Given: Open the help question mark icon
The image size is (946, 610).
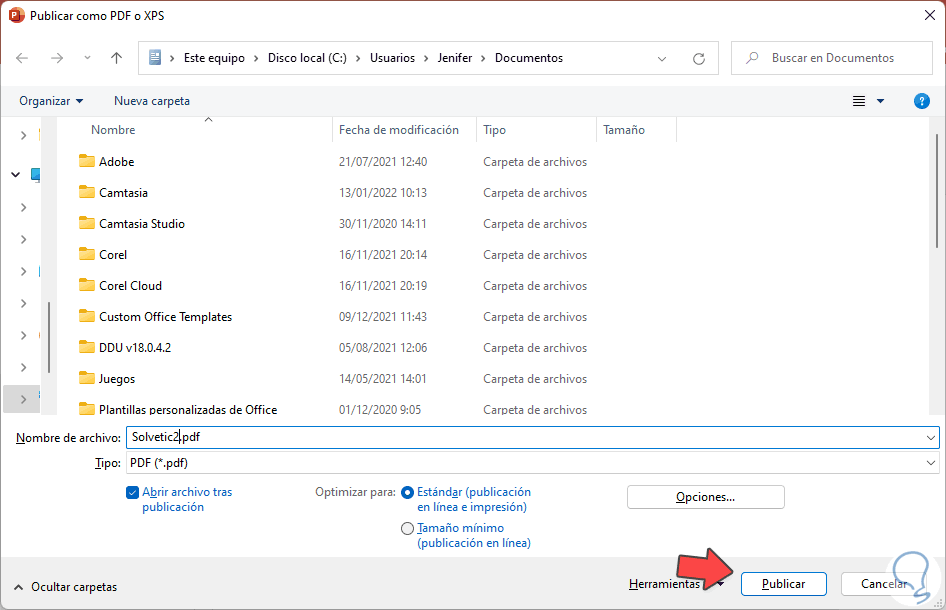Looking at the screenshot, I should point(922,101).
